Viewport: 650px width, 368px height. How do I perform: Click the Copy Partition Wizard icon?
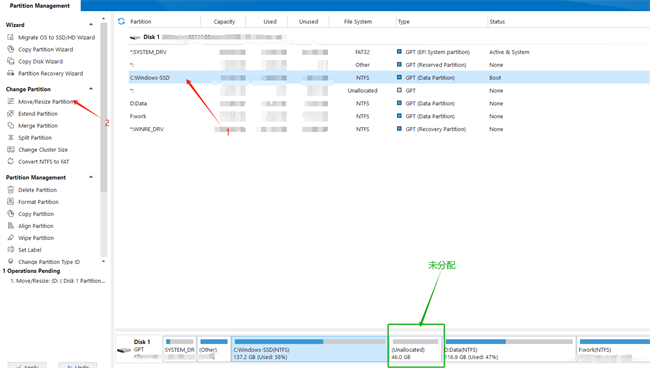[x=11, y=49]
